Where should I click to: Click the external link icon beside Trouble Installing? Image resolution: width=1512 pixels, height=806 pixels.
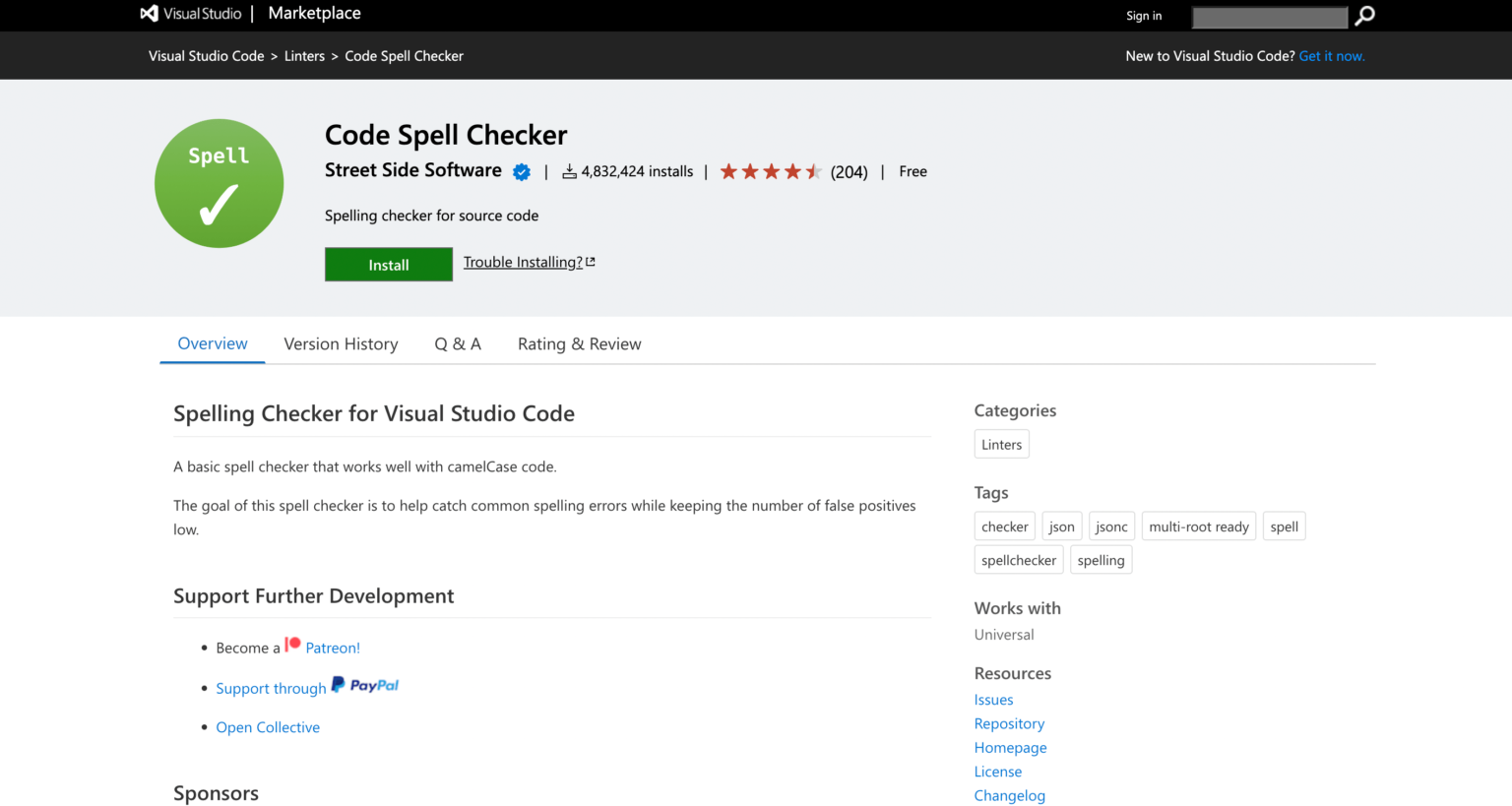[591, 261]
